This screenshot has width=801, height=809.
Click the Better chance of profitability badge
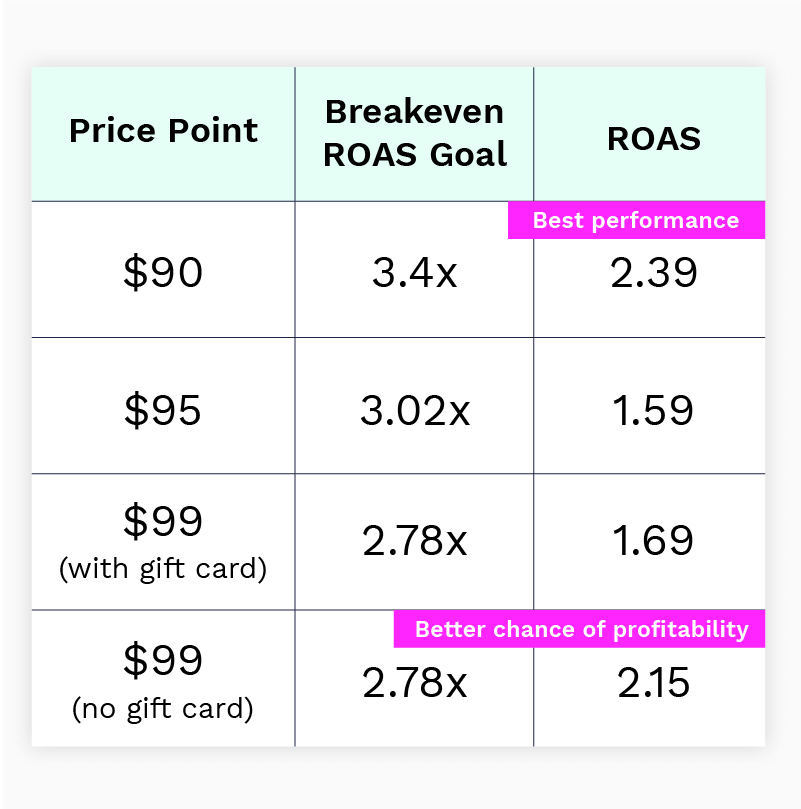coord(580,629)
